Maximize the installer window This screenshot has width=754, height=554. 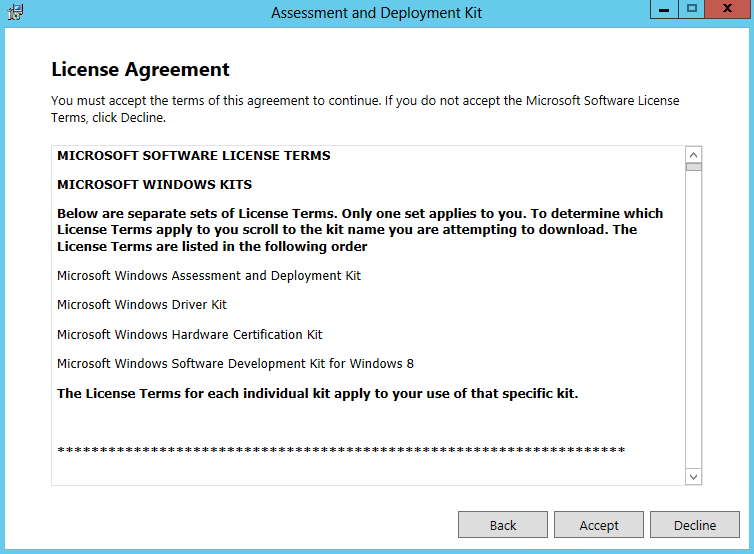point(691,9)
